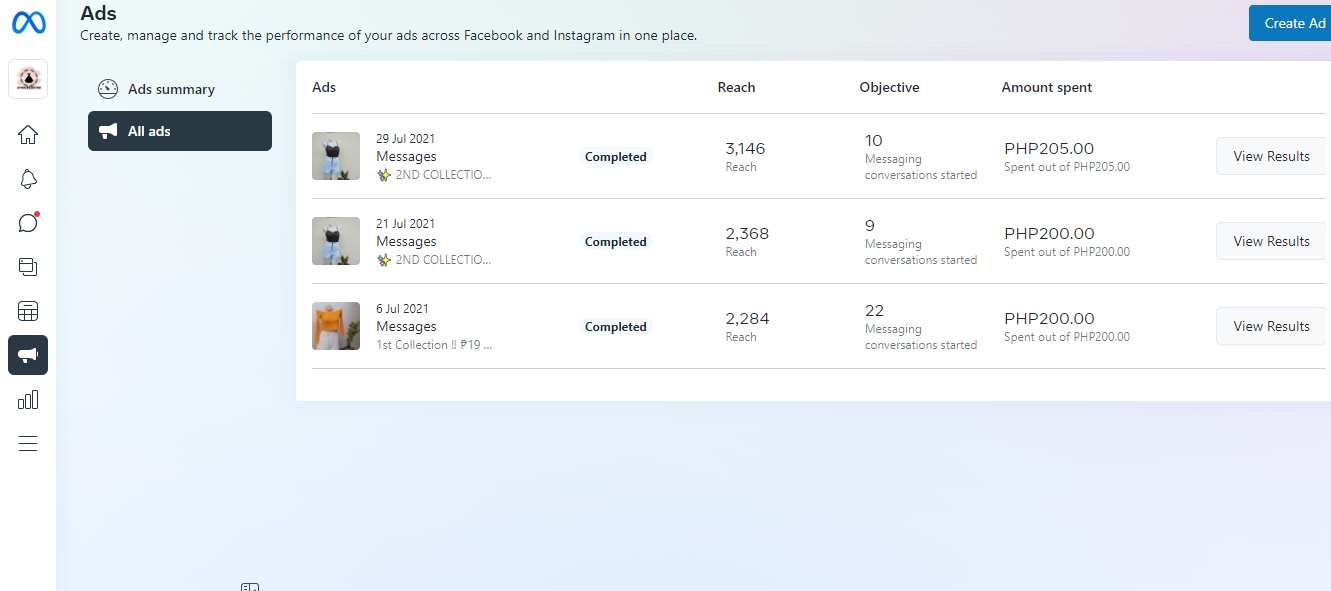Click the Meta logo icon
Screen dimensions: 1331x591
coord(28,22)
